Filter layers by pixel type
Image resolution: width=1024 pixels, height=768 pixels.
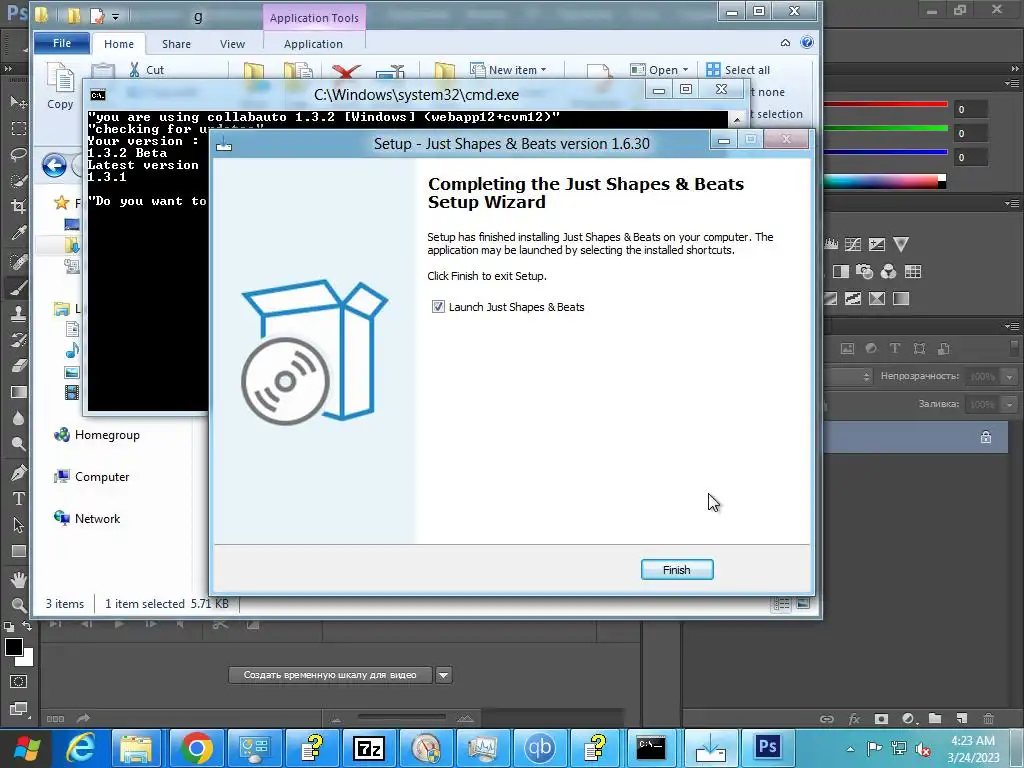click(x=847, y=348)
